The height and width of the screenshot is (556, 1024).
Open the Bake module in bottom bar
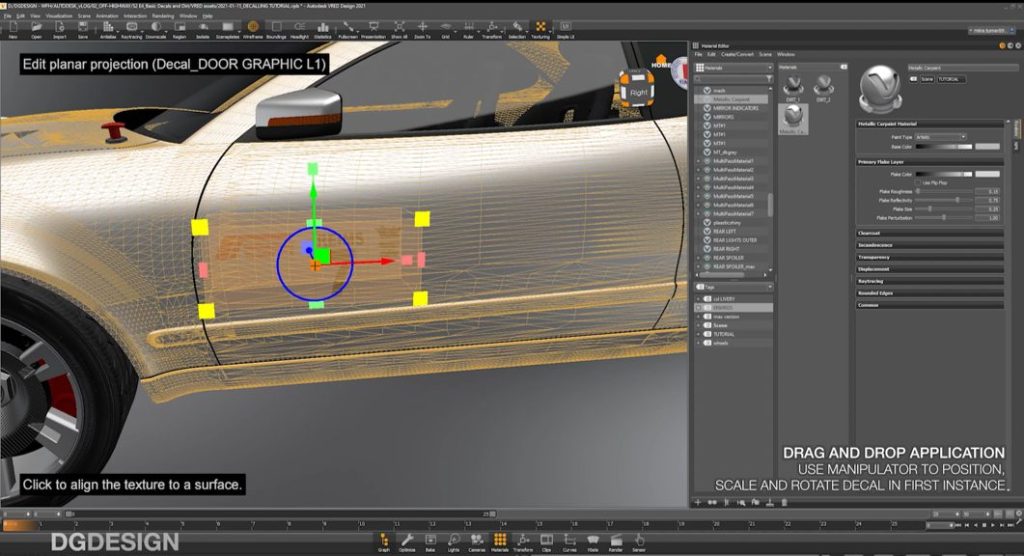430,542
